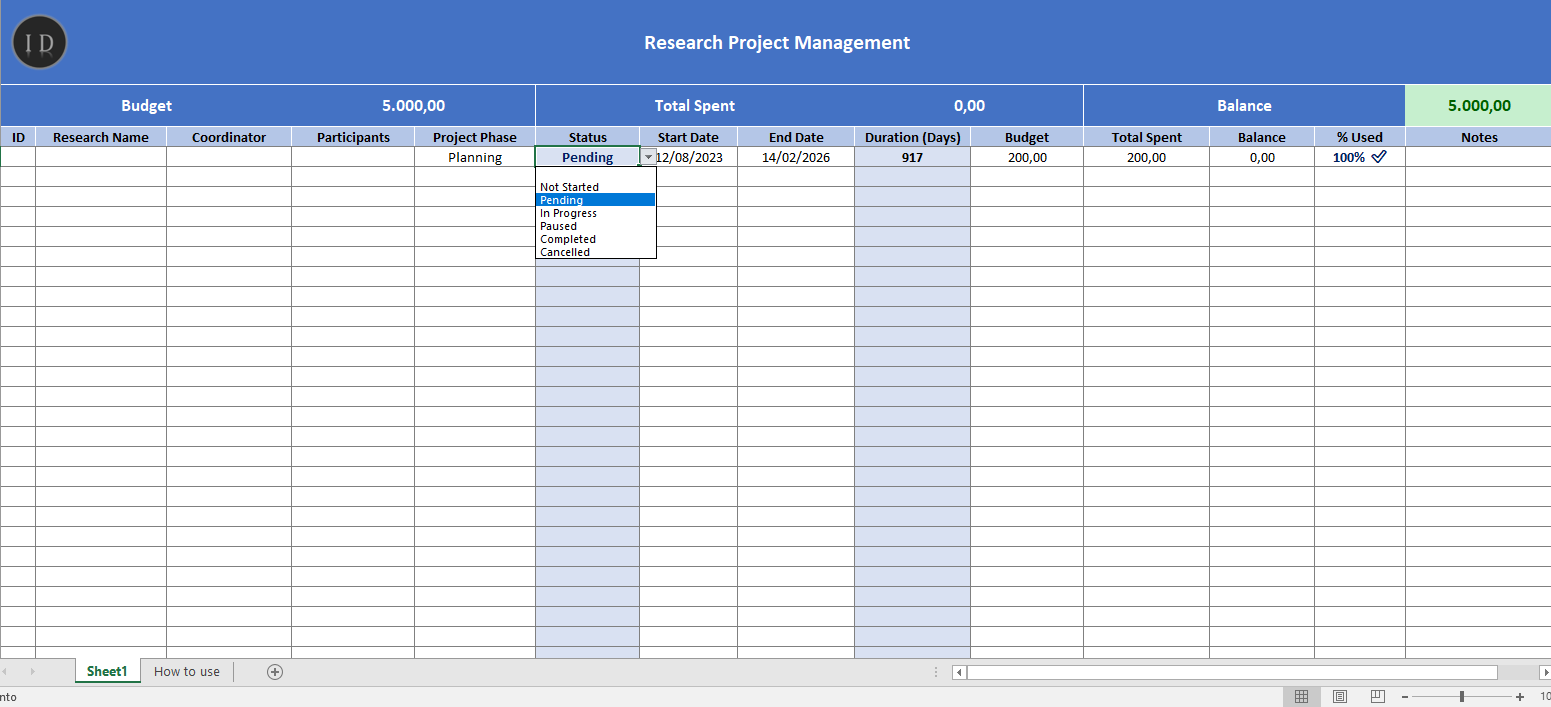Click the 'Notes' column header
The width and height of the screenshot is (1551, 707).
pos(1479,137)
